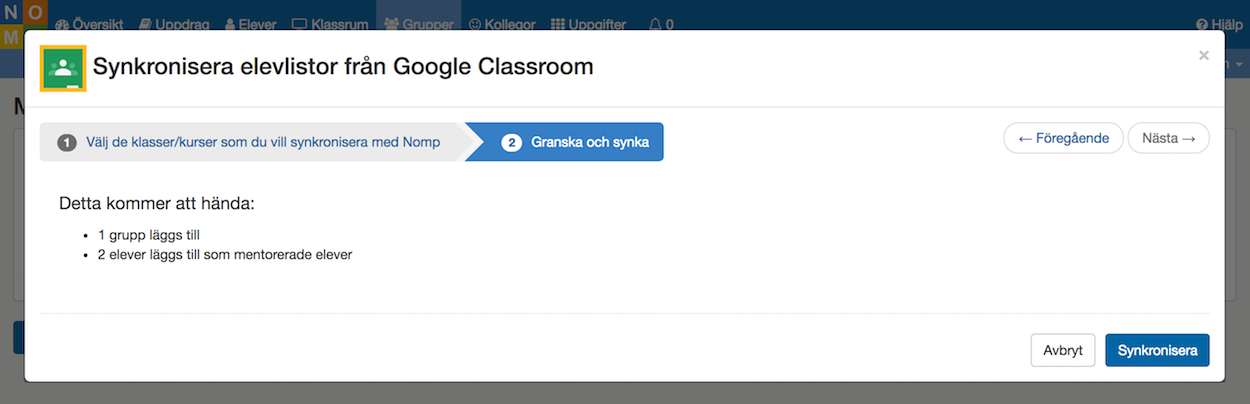Image resolution: width=1250 pixels, height=404 pixels.
Task: Click the Synkronisera button
Action: pos(1157,350)
